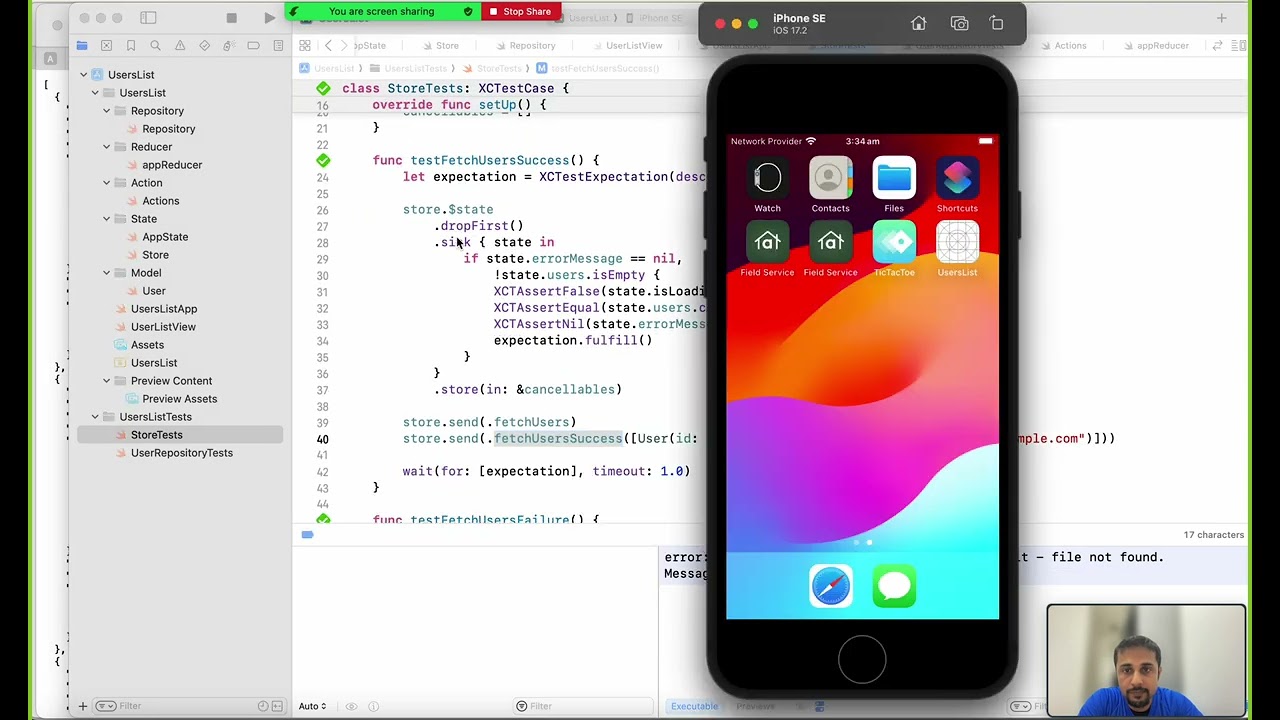The height and width of the screenshot is (720, 1280).
Task: Open the Debug navigator
Action: pos(229,45)
